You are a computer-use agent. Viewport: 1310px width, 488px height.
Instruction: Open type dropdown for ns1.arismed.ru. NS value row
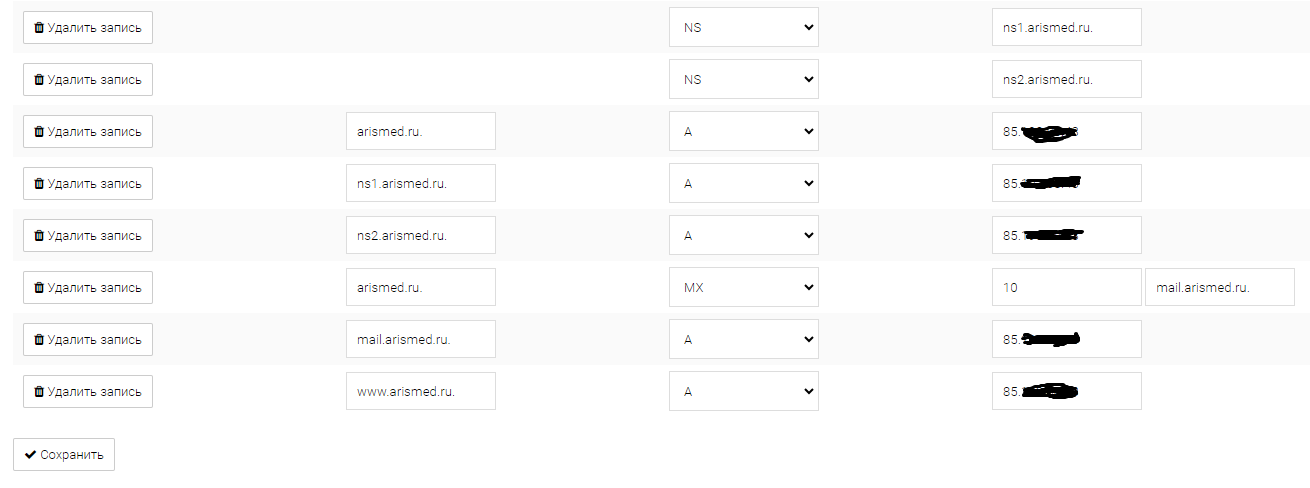point(743,28)
